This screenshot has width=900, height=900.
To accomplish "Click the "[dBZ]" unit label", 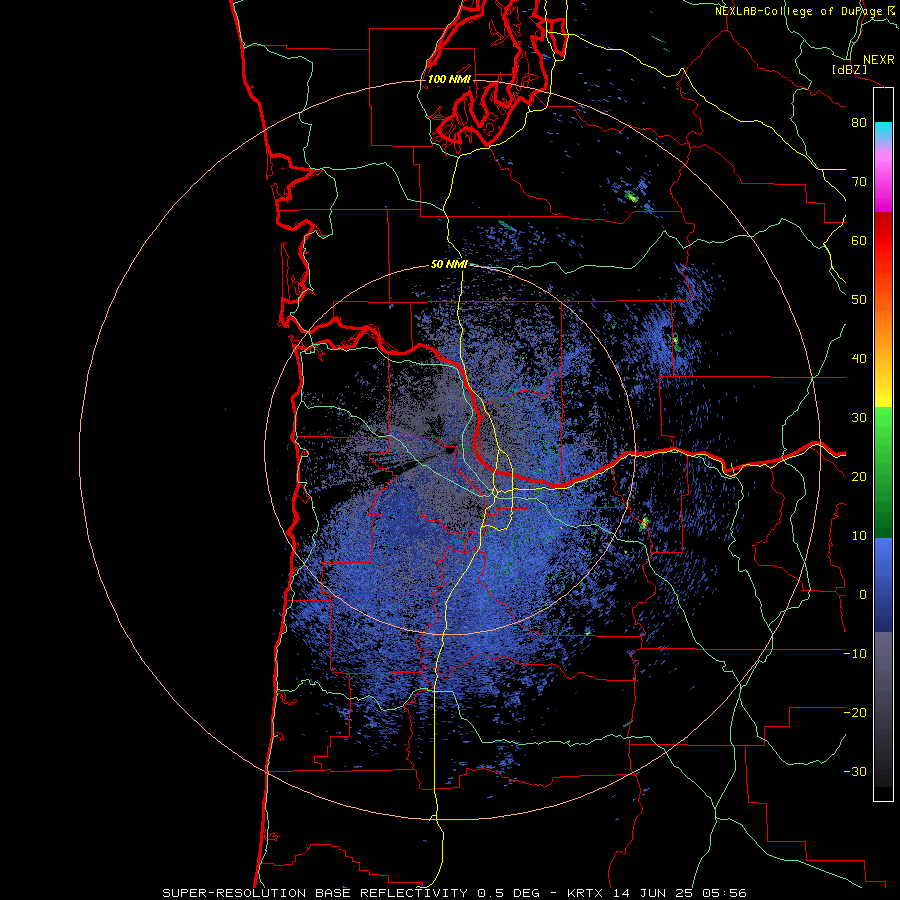I will [849, 69].
